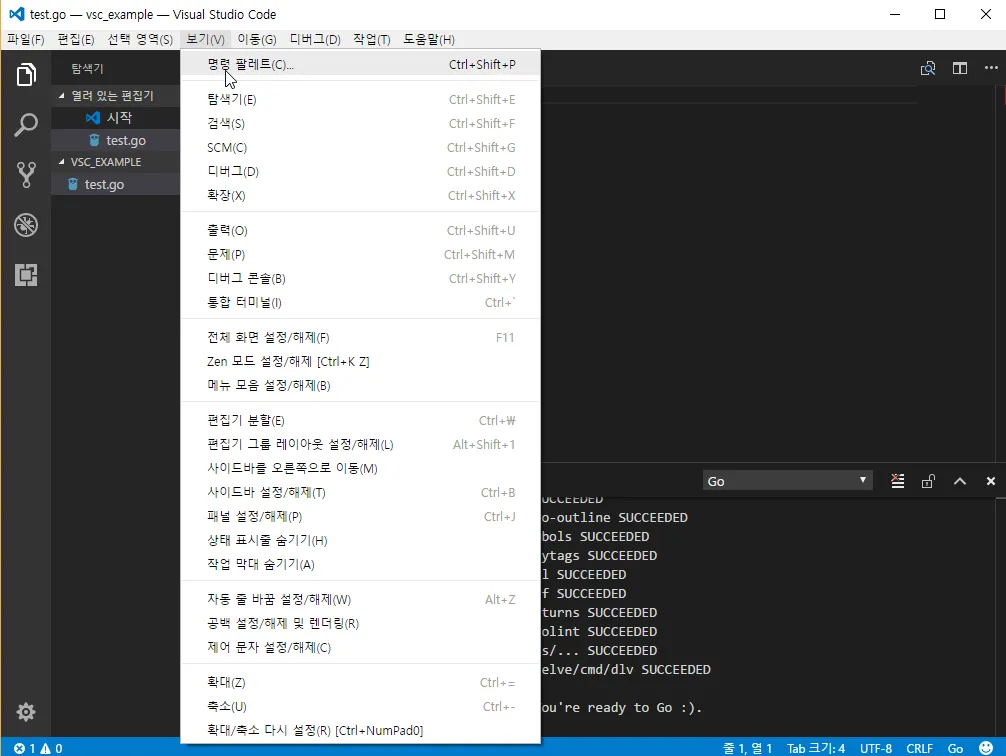Click the Go file icon for test.go in VSC_EXAMPLE
This screenshot has width=1006, height=756.
click(x=73, y=184)
